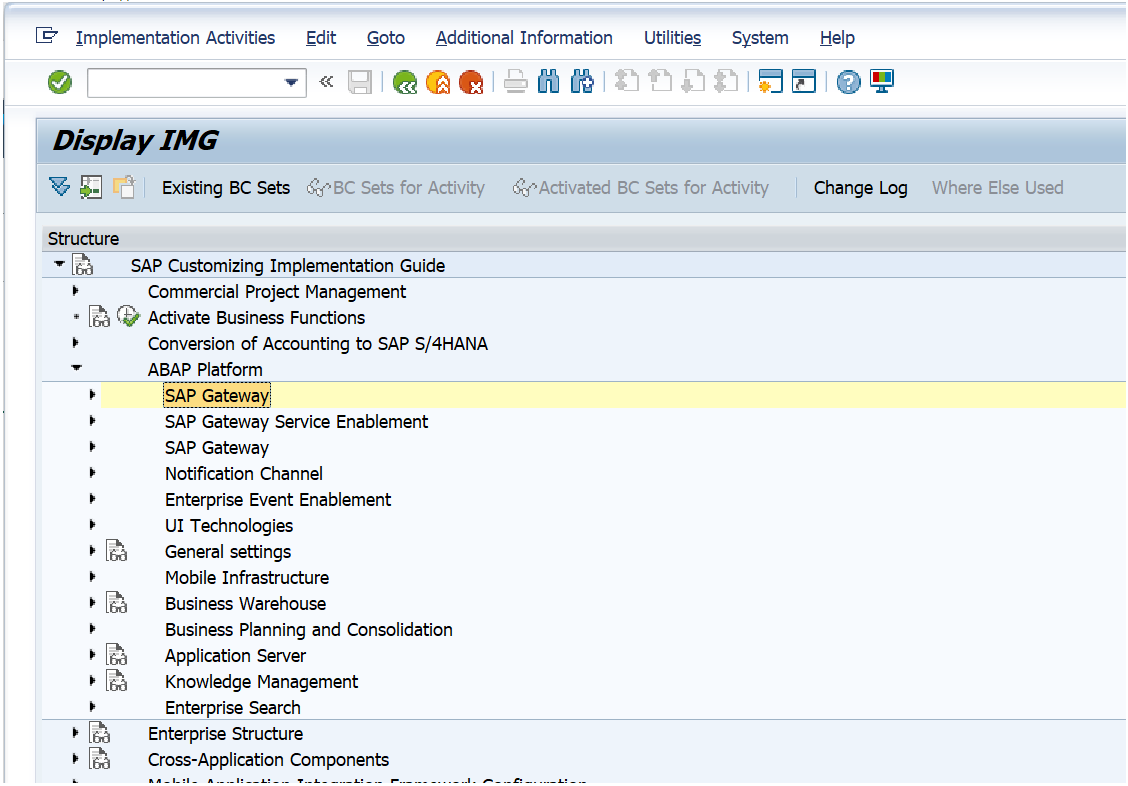Image resolution: width=1128 pixels, height=786 pixels.
Task: Collapse SAP Customizing Implementation Guide node
Action: [59, 265]
